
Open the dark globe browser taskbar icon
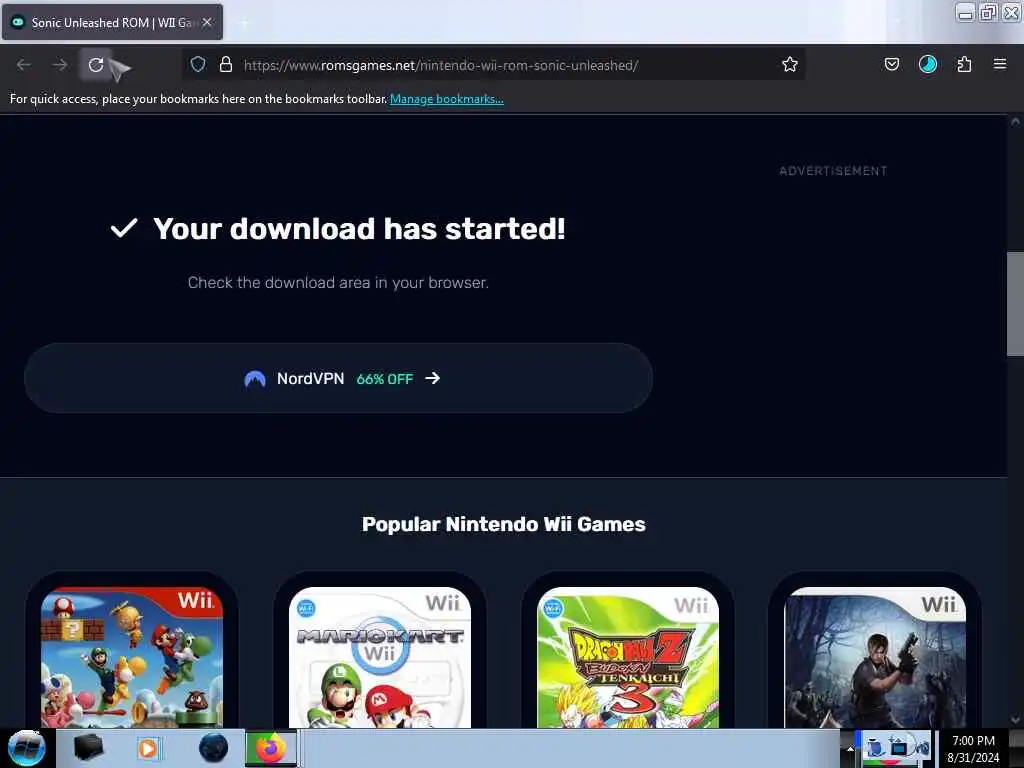[x=213, y=748]
